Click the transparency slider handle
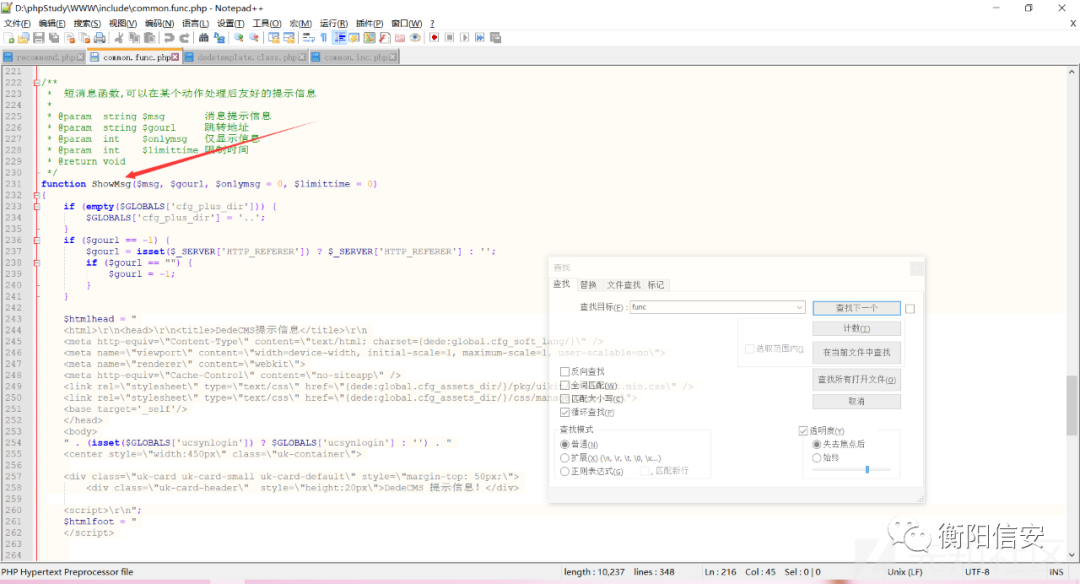Viewport: 1080px width, 584px height. 867,470
